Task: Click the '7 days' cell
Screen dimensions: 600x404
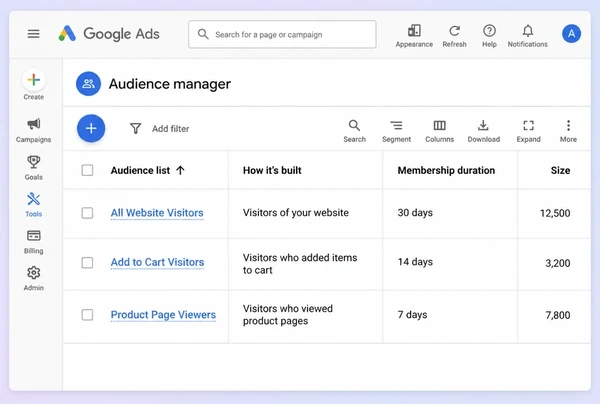Action: point(412,314)
